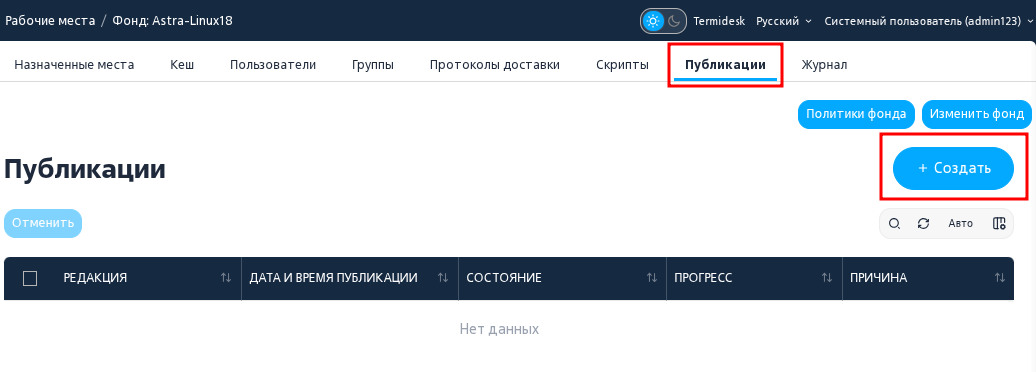Tick the select-all checkbox in table header
The image size is (1036, 372).
pyautogui.click(x=30, y=278)
